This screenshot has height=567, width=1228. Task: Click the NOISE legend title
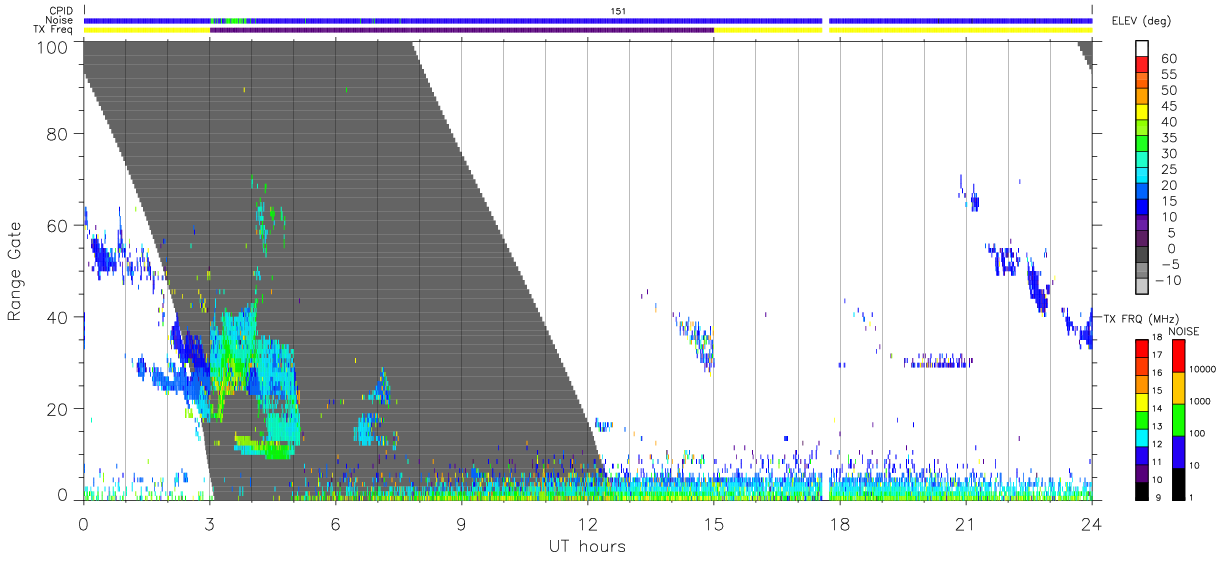(x=1185, y=331)
